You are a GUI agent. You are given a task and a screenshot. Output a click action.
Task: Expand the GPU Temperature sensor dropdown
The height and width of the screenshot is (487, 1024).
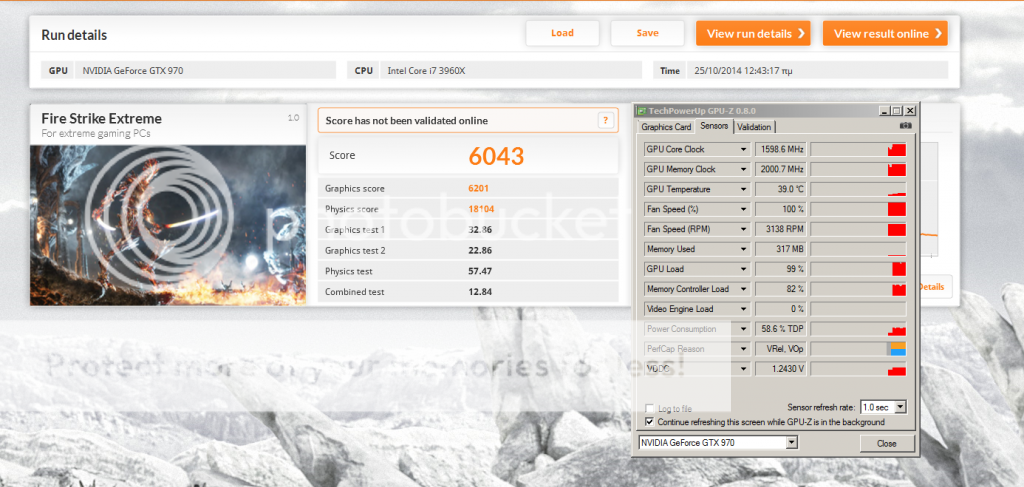coord(743,189)
